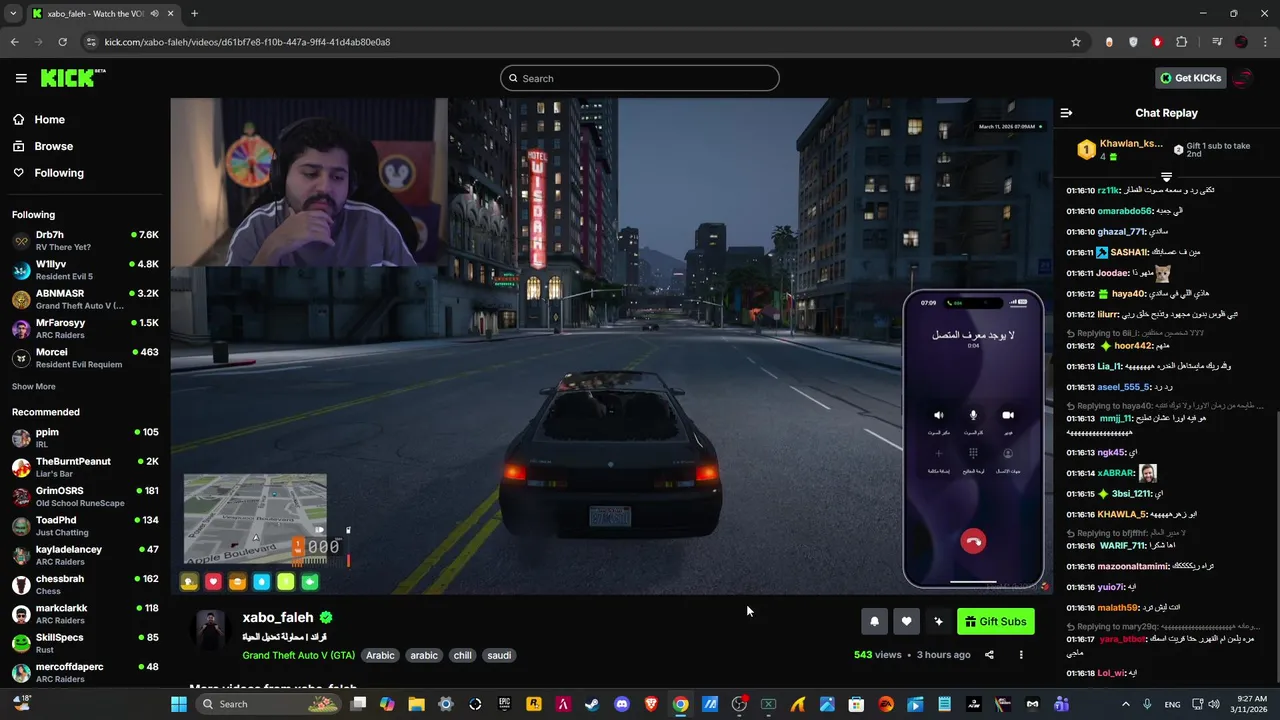This screenshot has height=720, width=1280.
Task: Enable notifications with the bell icon
Action: coord(874,621)
